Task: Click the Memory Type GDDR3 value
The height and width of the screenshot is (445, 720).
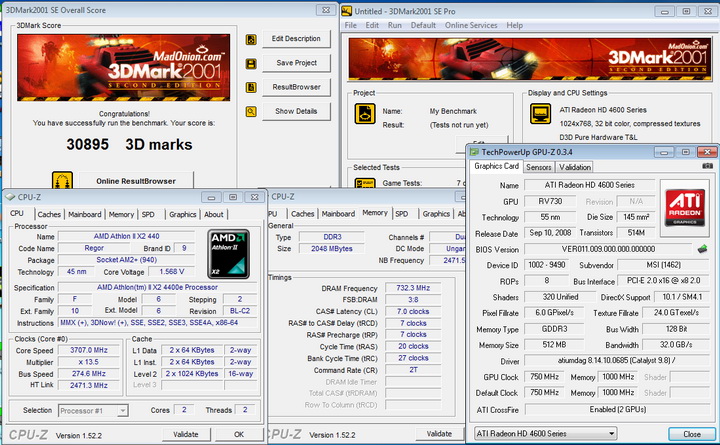Action: click(554, 329)
